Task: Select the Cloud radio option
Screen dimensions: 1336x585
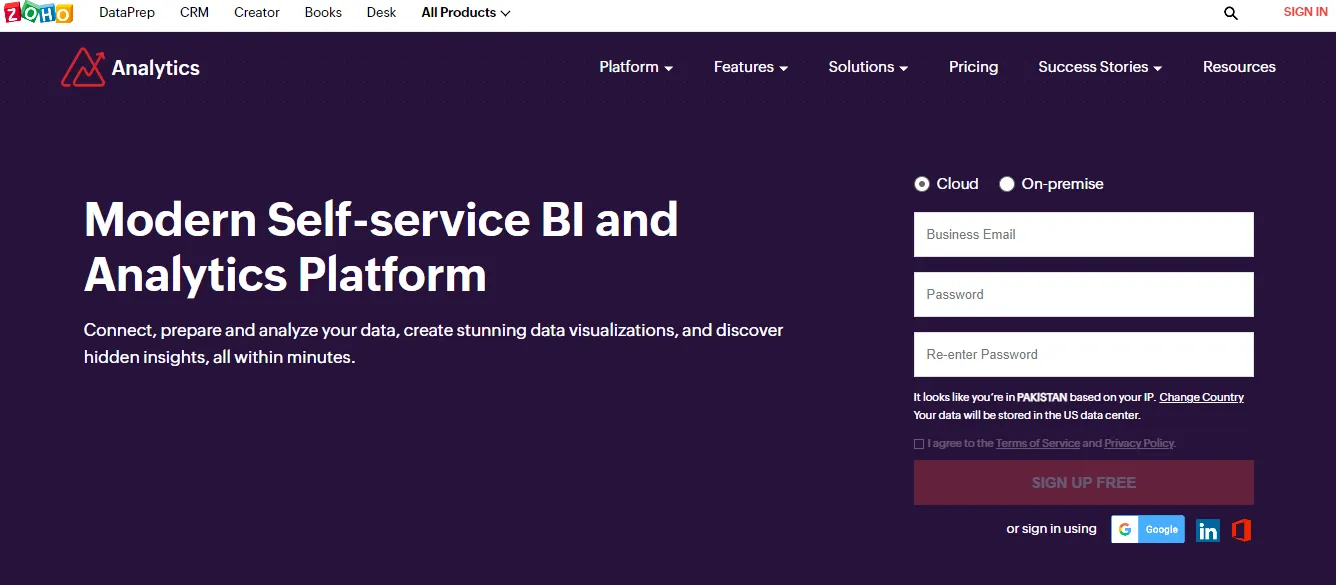Action: click(x=921, y=184)
